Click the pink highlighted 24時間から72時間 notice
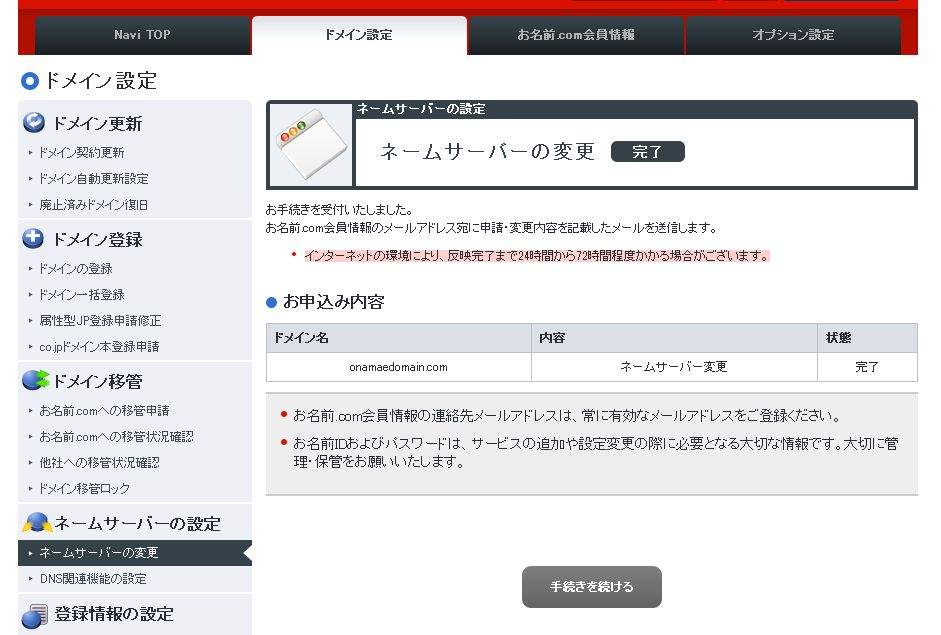 click(537, 256)
